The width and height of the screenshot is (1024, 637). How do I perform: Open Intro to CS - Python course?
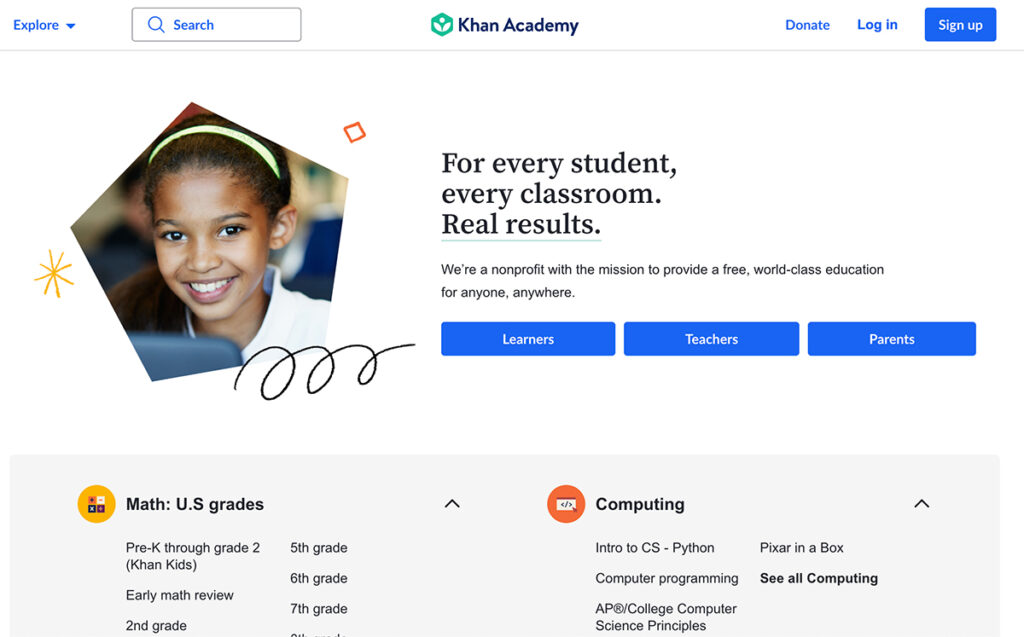pos(654,547)
